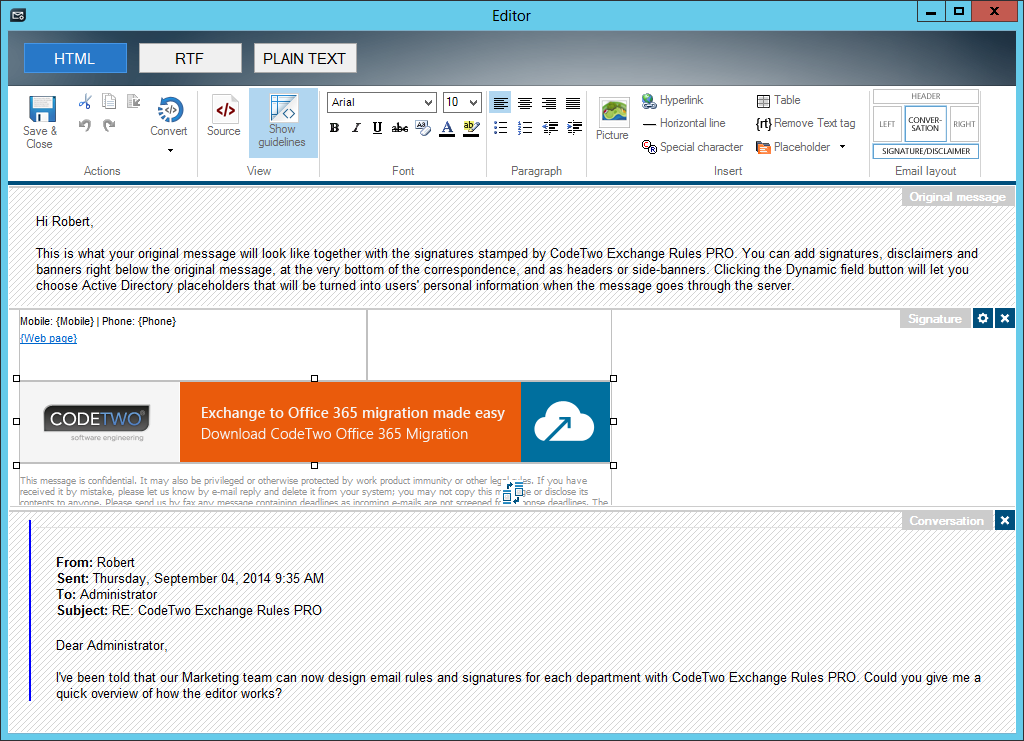The image size is (1024, 741).
Task: Click the clear formatting icon
Action: point(423,128)
